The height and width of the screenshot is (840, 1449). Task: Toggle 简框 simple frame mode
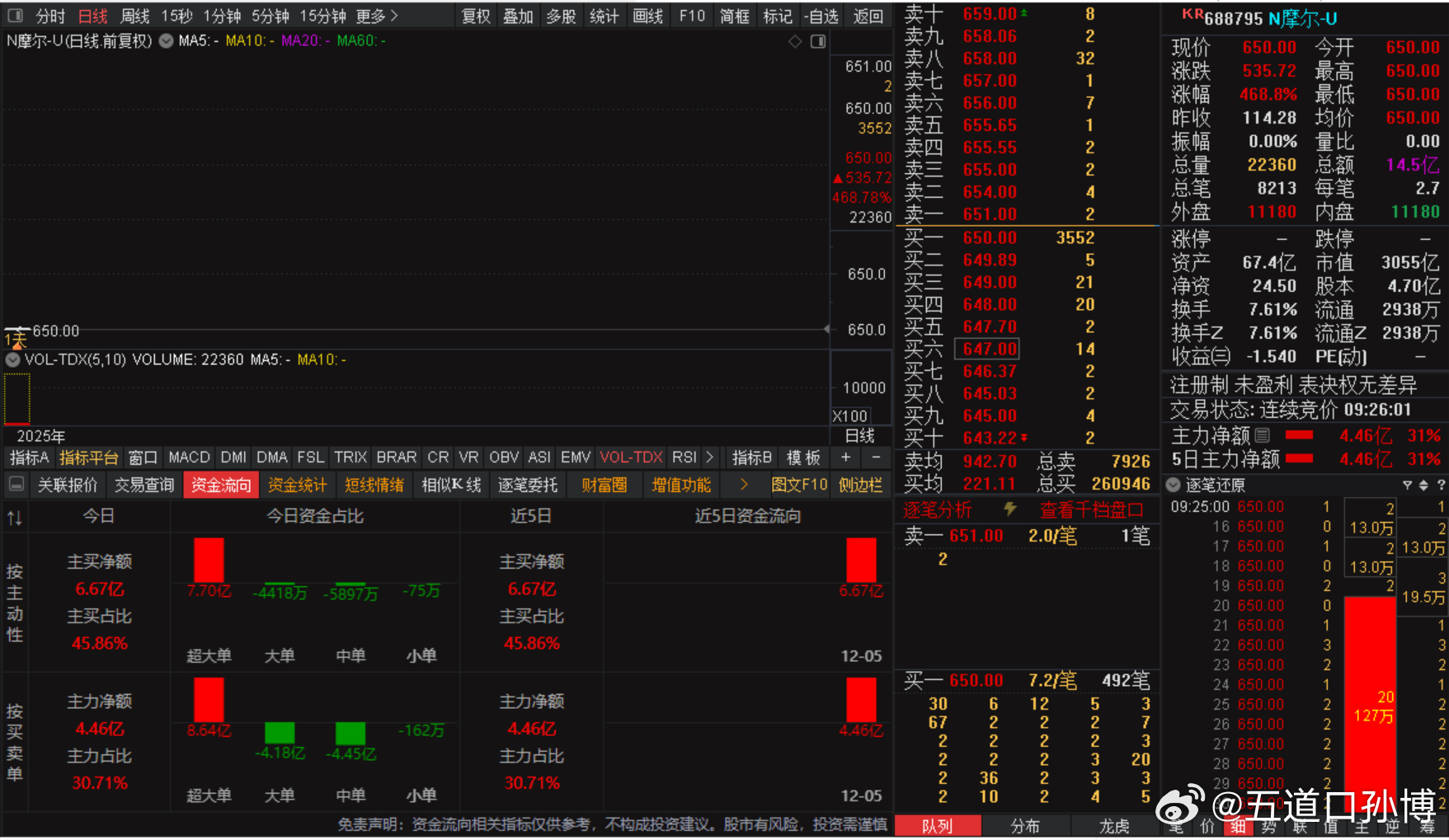tap(734, 16)
